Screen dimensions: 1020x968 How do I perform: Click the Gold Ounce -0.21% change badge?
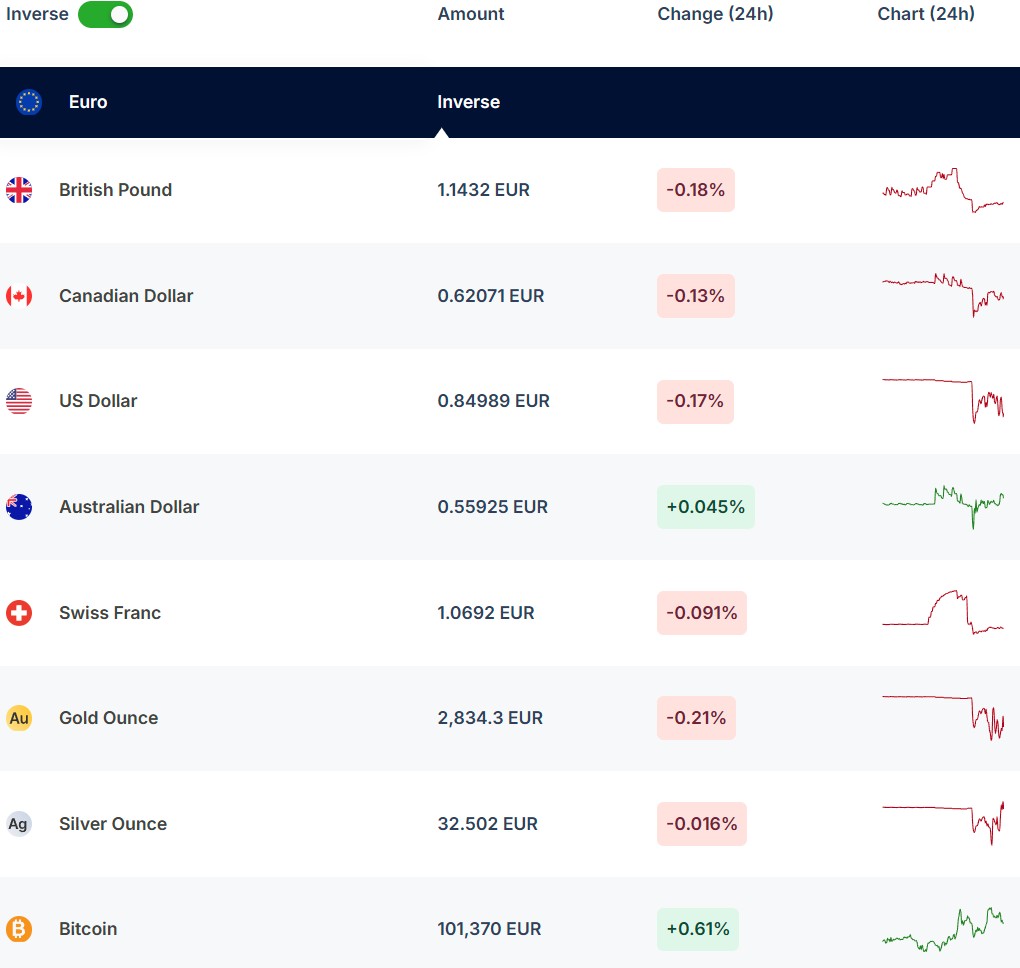(x=696, y=718)
